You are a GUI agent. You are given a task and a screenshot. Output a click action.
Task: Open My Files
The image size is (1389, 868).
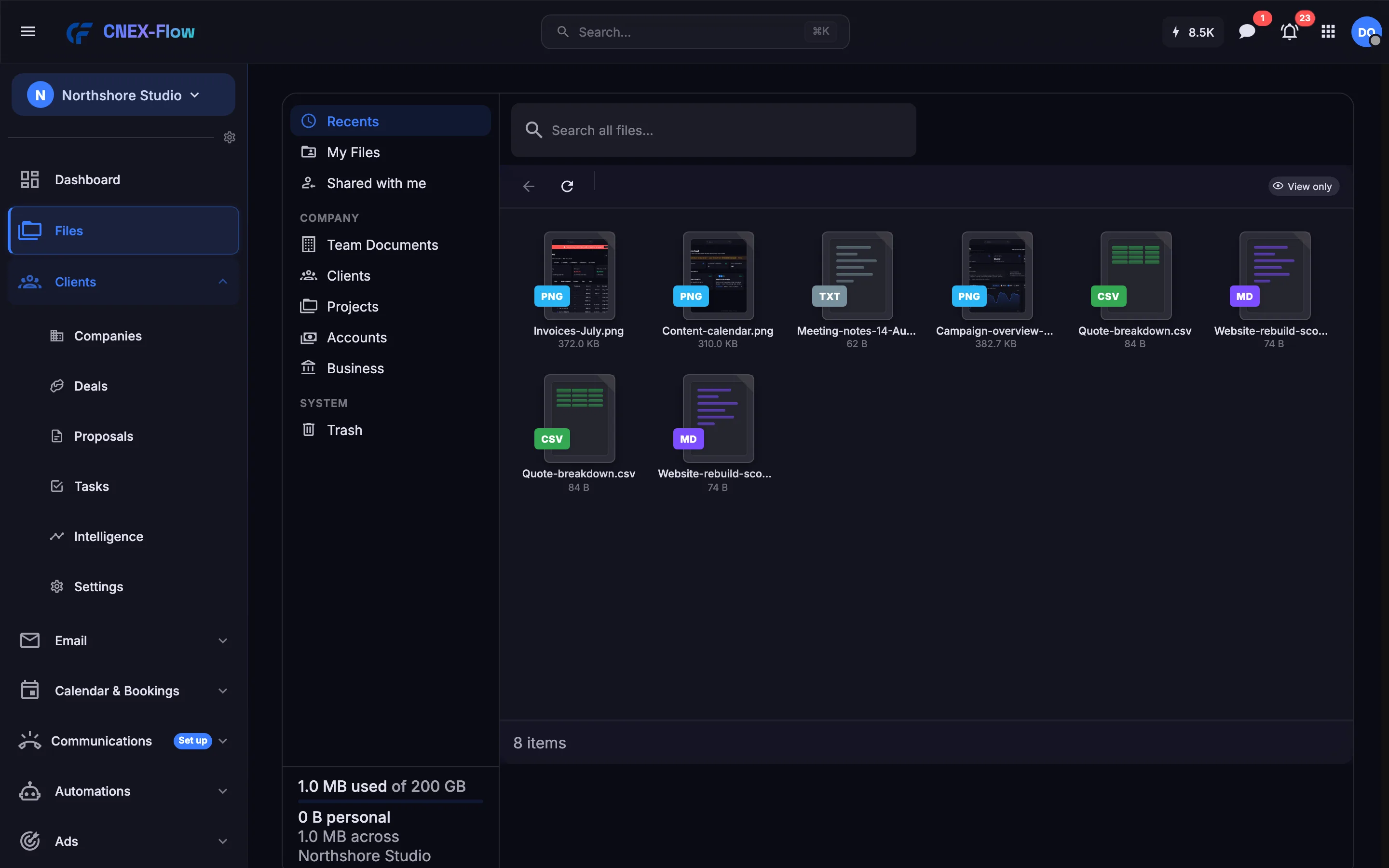390,152
